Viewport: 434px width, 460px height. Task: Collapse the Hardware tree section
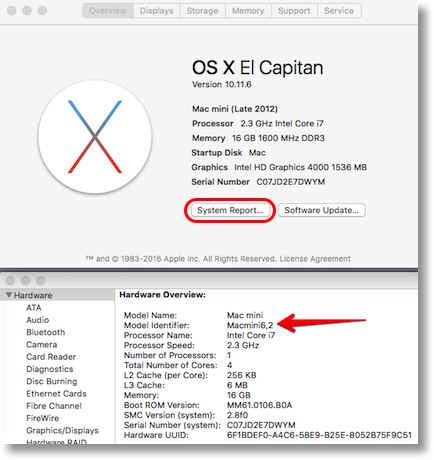click(x=9, y=295)
